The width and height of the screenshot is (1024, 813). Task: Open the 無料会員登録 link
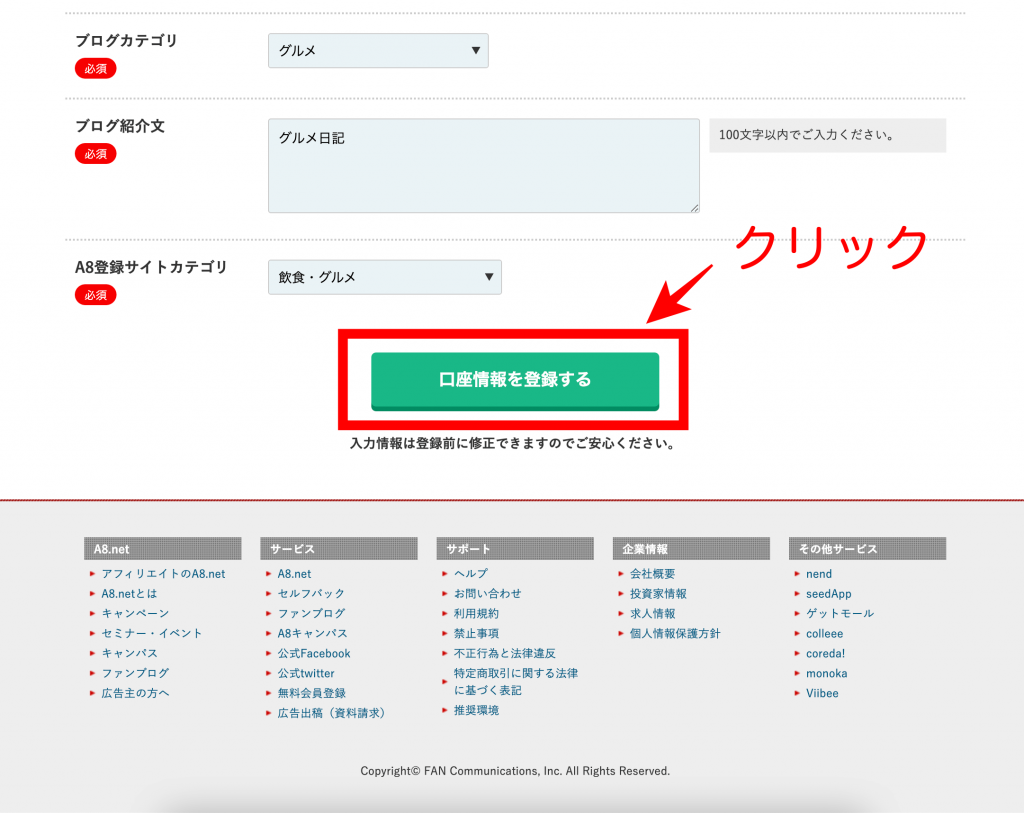pos(311,693)
